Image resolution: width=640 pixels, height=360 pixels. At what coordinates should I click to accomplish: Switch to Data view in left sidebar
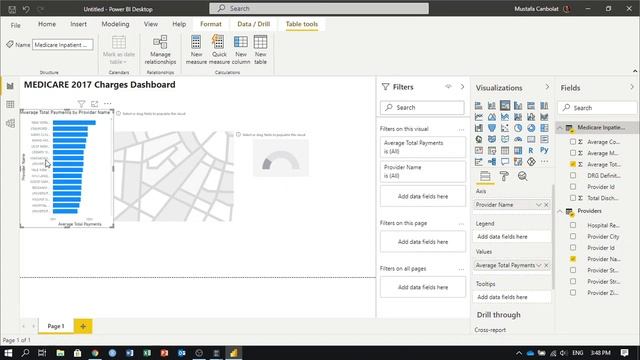(10, 104)
